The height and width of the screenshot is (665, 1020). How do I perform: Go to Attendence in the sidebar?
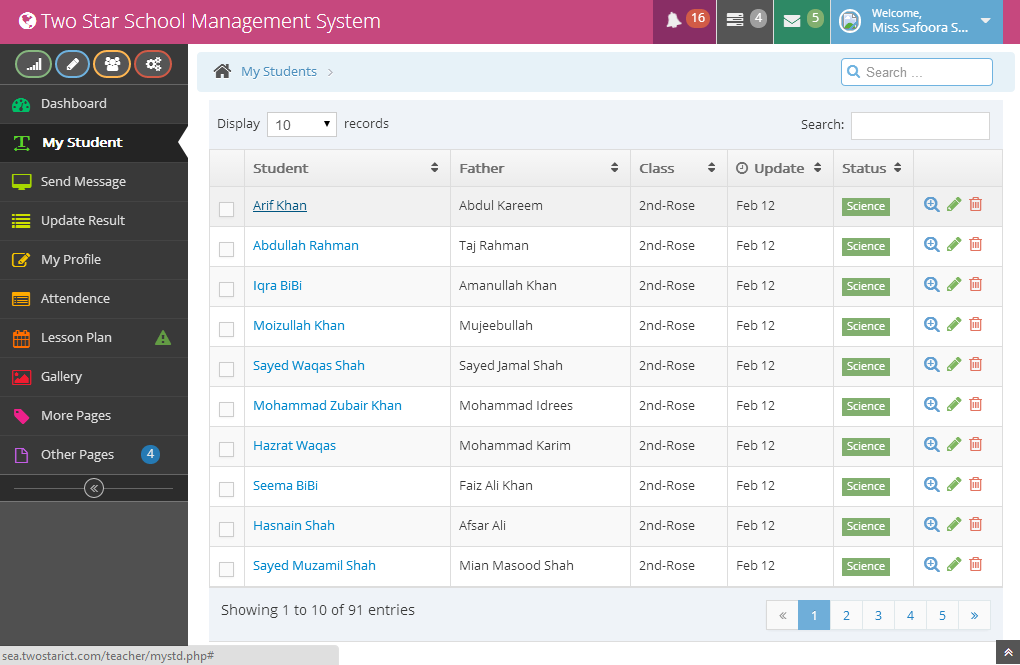94,299
